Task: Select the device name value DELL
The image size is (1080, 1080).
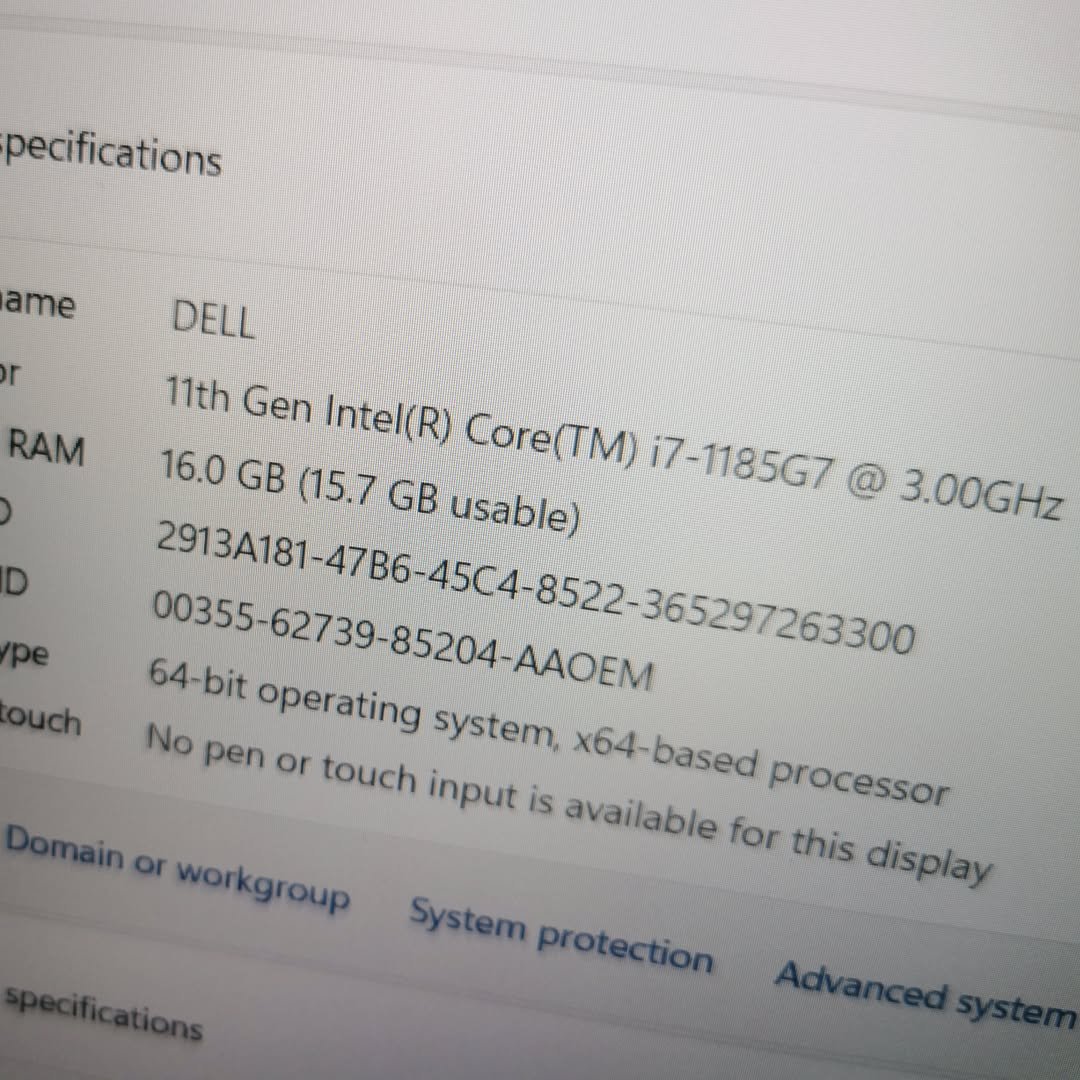Action: click(213, 320)
